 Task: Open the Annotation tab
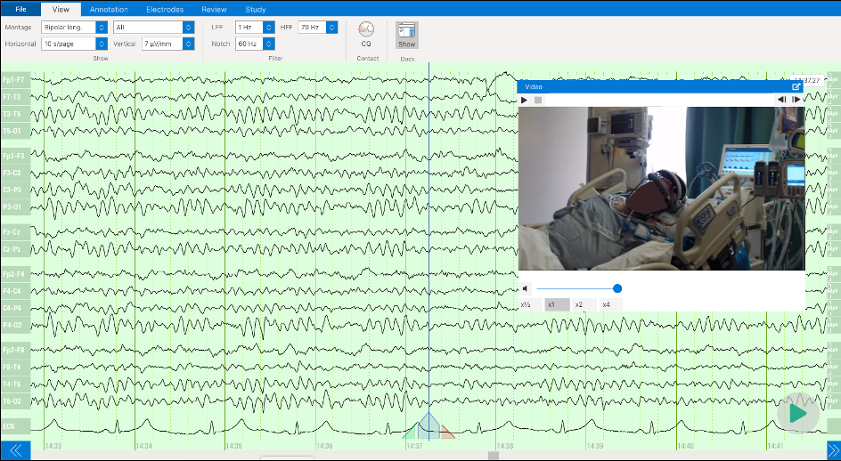[109, 9]
